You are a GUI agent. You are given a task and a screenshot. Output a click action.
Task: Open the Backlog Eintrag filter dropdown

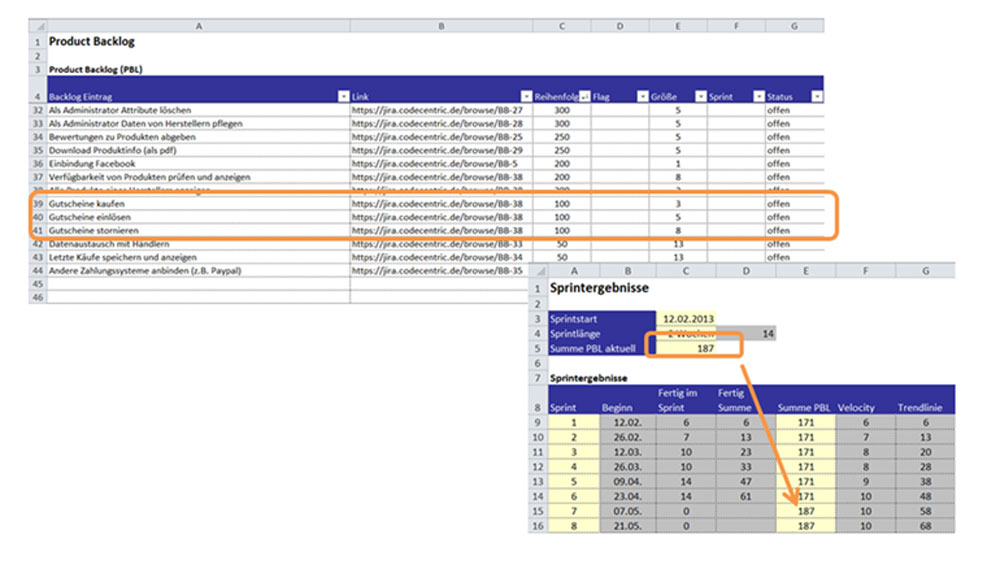pyautogui.click(x=343, y=97)
